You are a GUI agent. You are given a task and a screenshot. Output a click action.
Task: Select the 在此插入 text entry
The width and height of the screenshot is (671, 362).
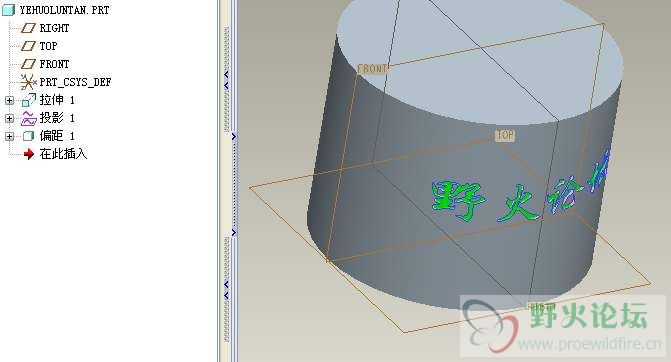pyautogui.click(x=63, y=154)
